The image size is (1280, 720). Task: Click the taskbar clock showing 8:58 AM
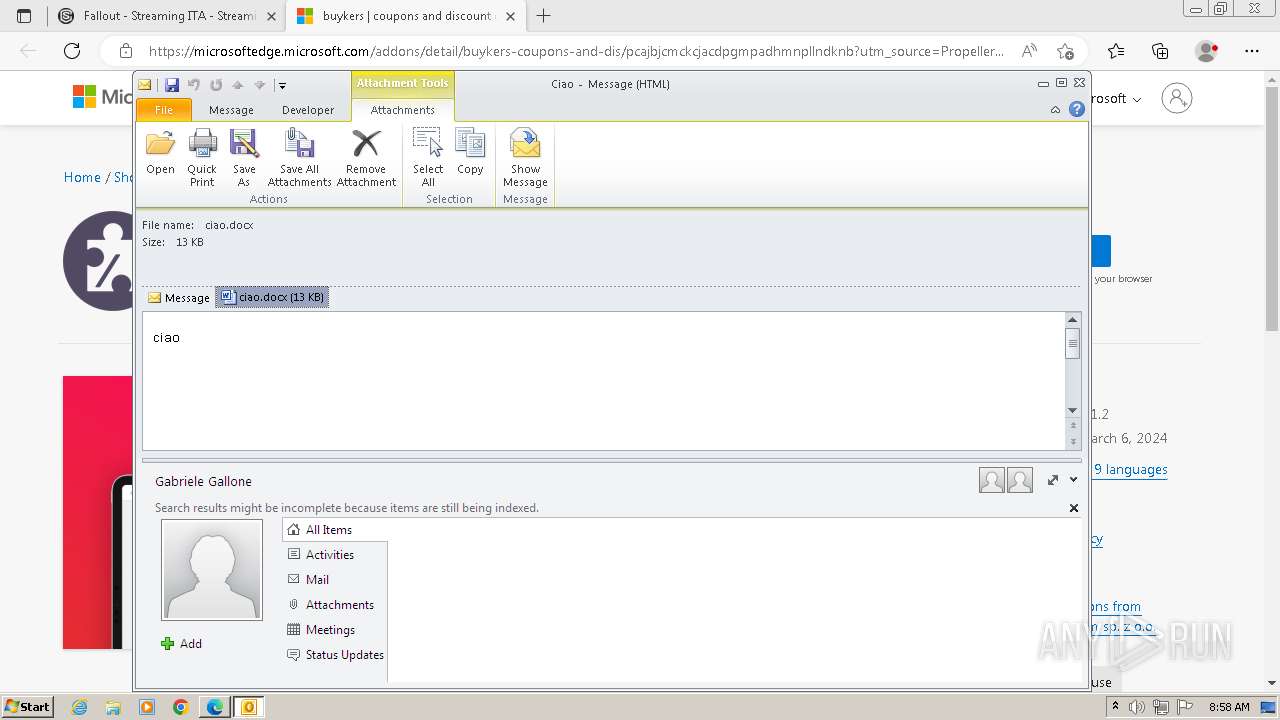pyautogui.click(x=1229, y=707)
